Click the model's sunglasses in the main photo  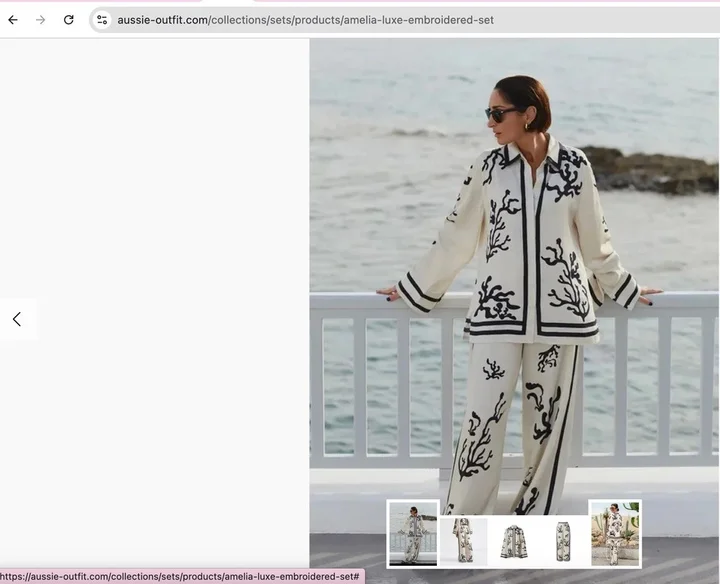point(502,114)
